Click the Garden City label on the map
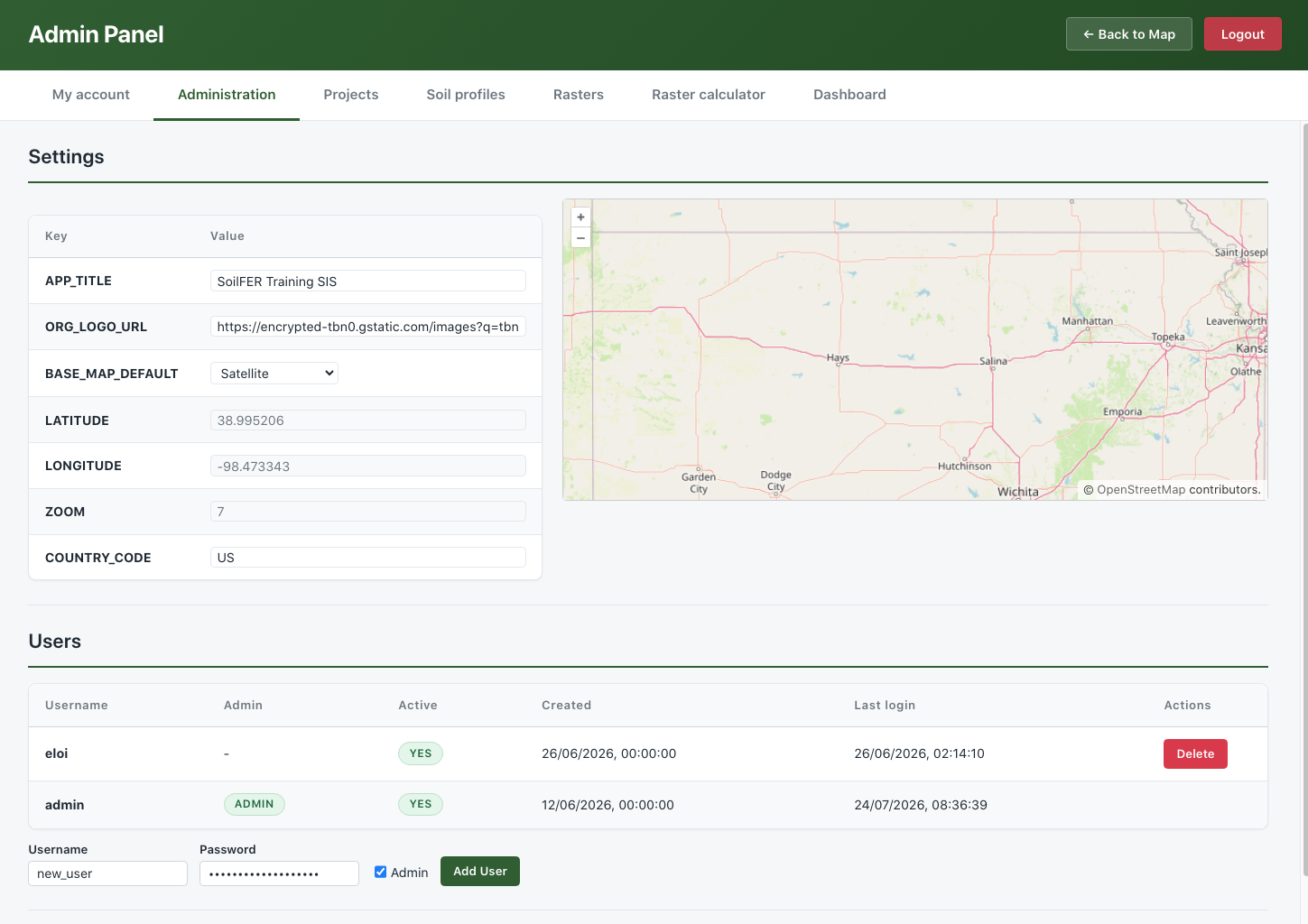This screenshot has height=924, width=1308. point(699,483)
